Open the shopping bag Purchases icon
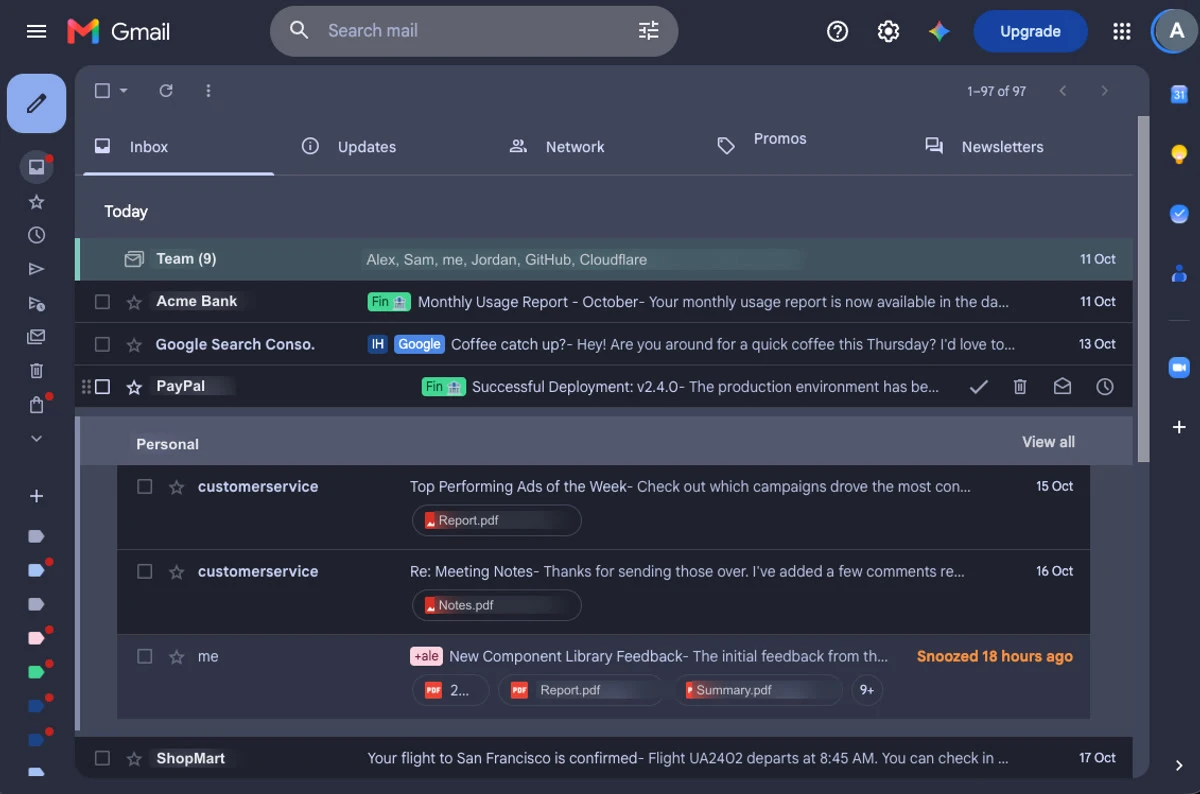This screenshot has width=1200, height=794. click(x=37, y=405)
